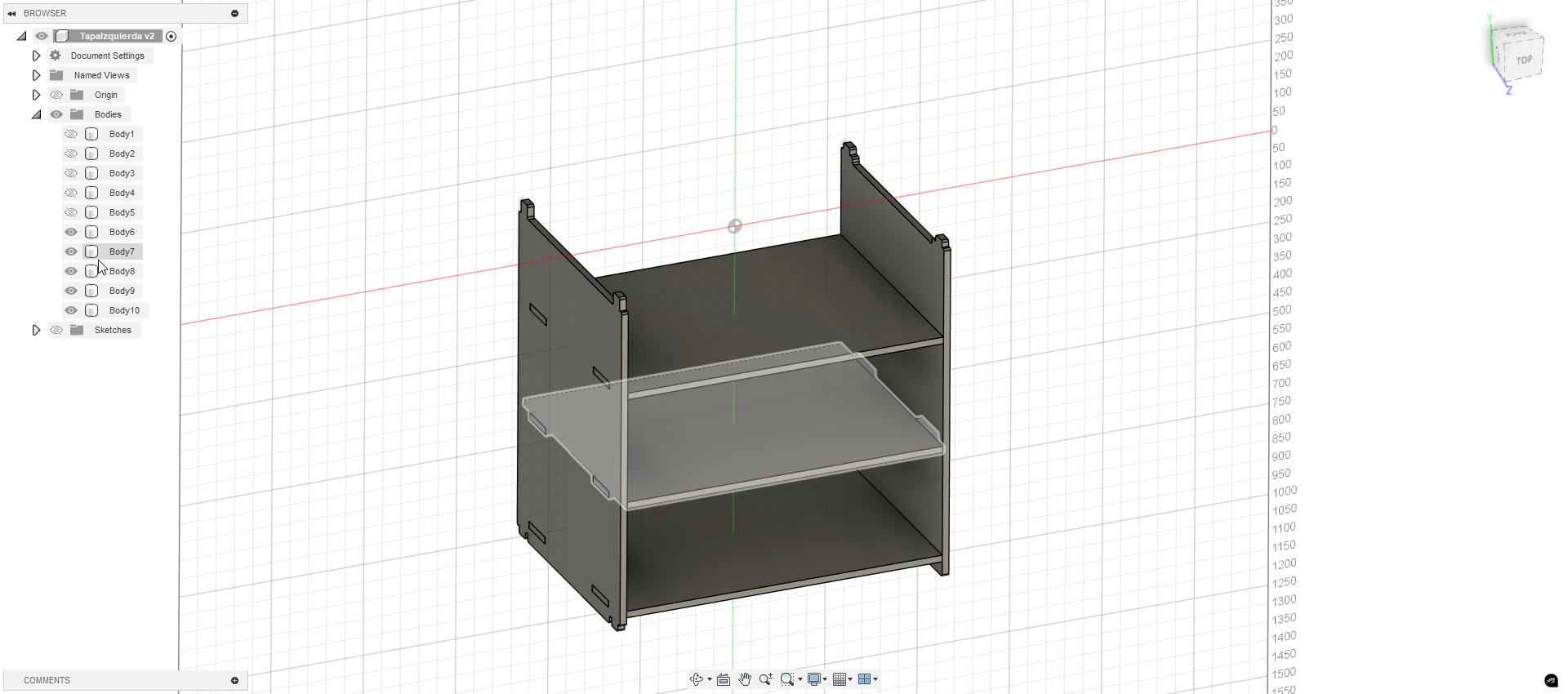The height and width of the screenshot is (694, 1568).
Task: Click the Named Views folder icon
Action: 56,75
